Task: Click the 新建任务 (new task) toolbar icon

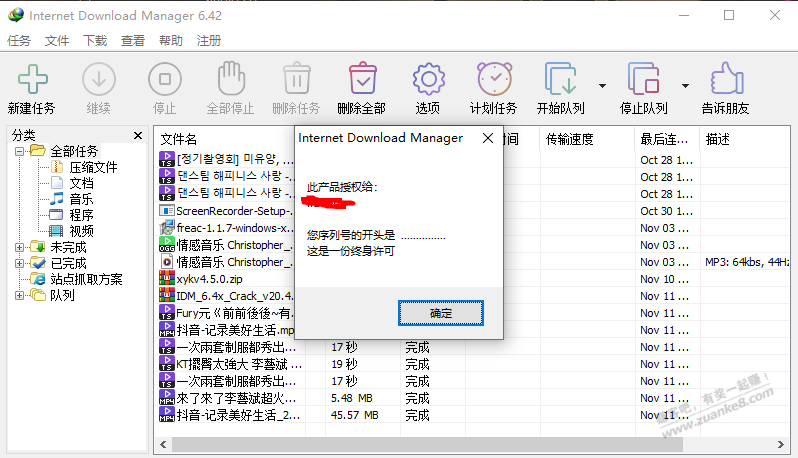Action: click(31, 79)
